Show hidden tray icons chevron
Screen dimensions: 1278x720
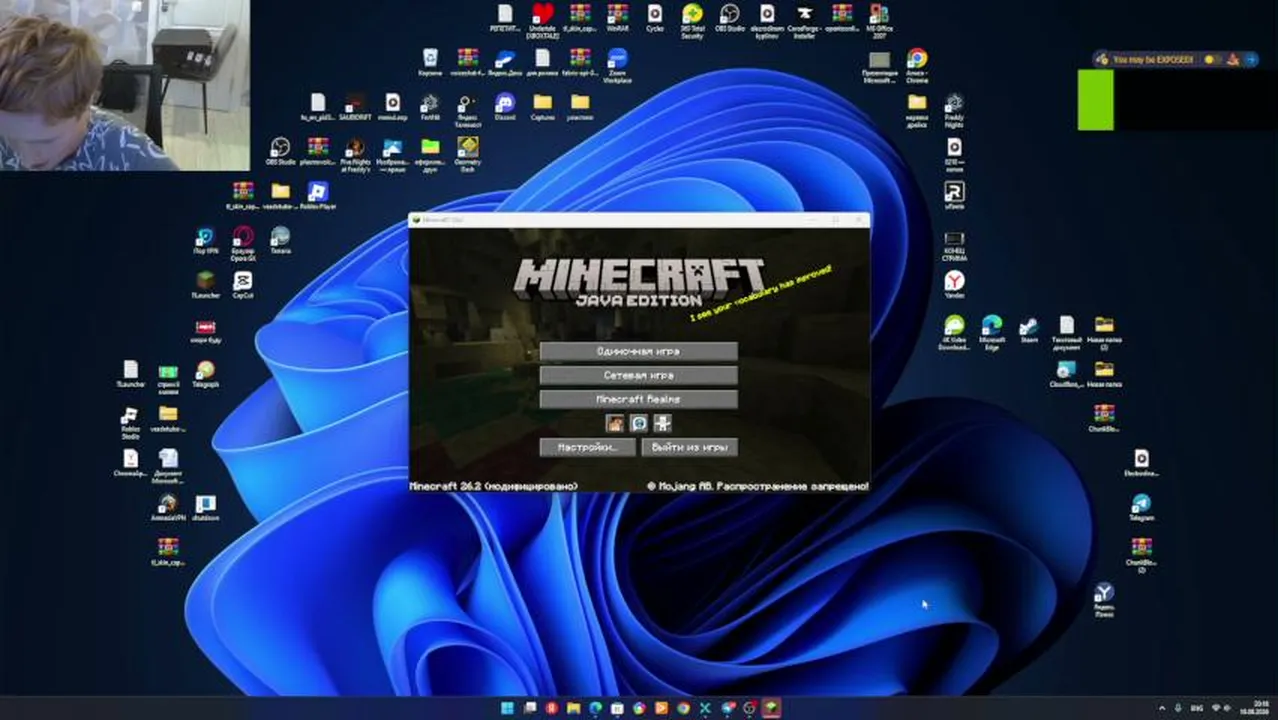pos(1161,708)
